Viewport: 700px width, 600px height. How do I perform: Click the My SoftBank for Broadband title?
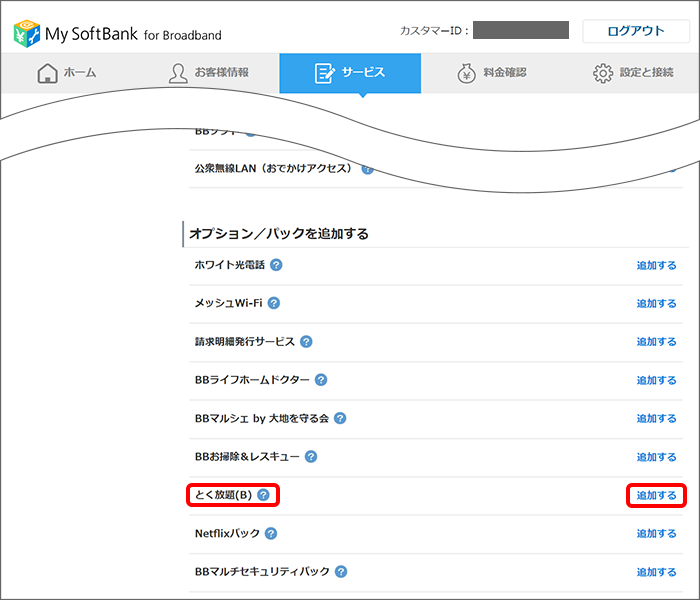click(133, 34)
